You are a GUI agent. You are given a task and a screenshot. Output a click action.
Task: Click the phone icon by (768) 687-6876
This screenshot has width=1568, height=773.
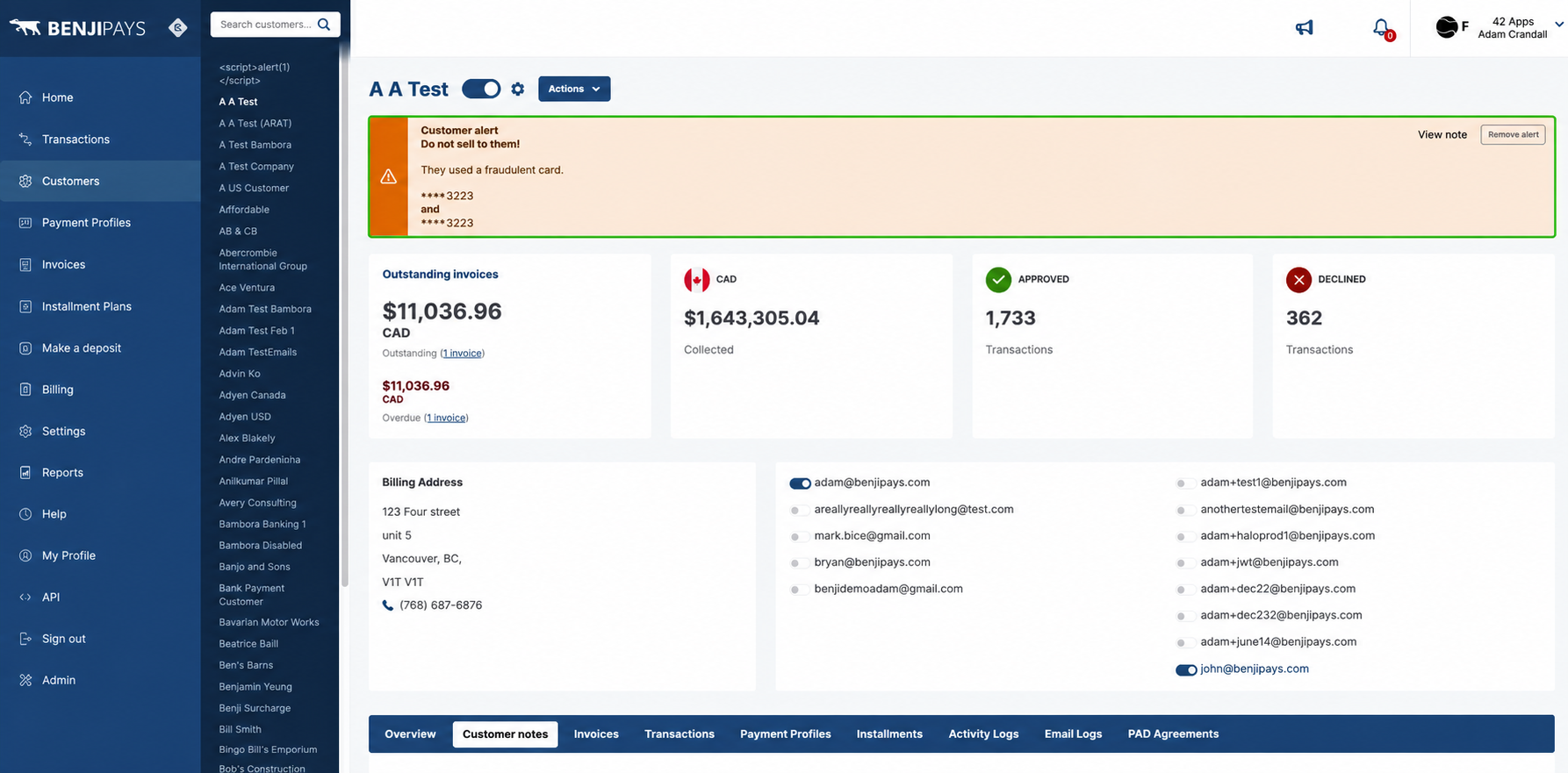(x=388, y=605)
